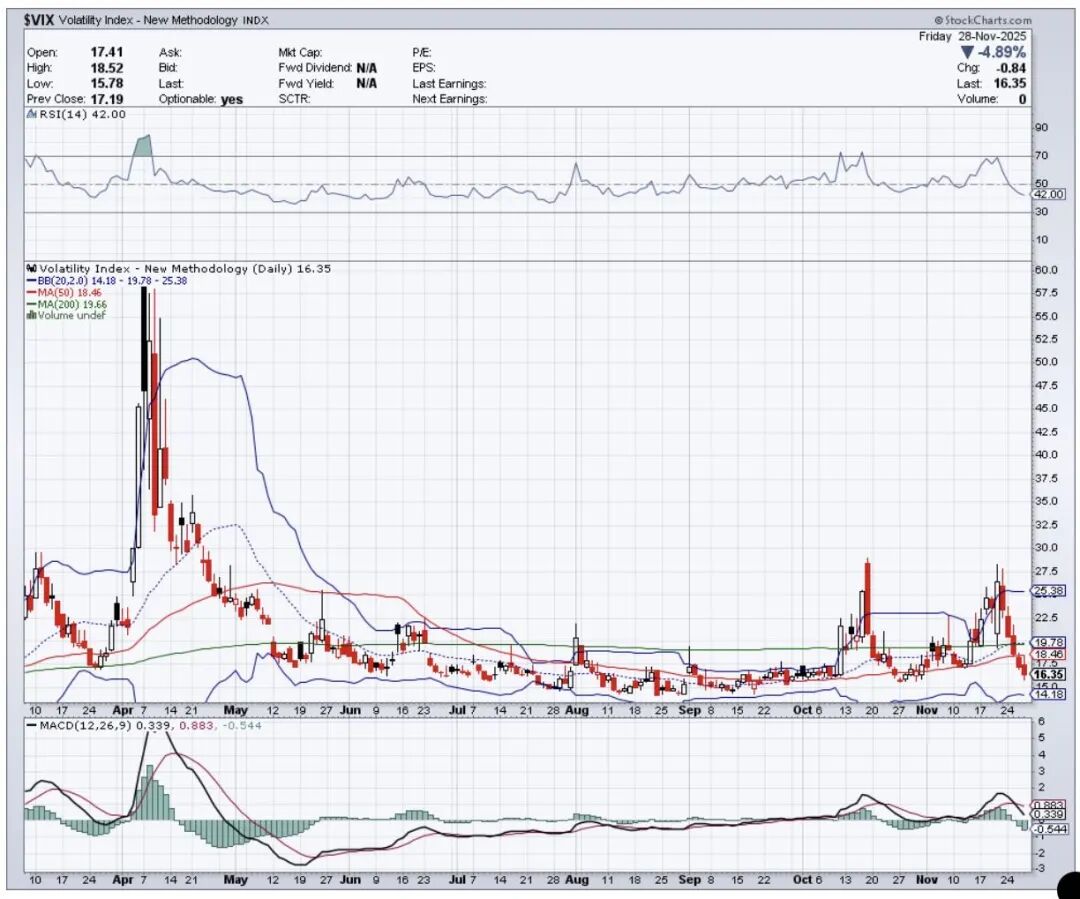Click the candlestick icon beside Volatility Index (Daily)
The height and width of the screenshot is (899, 1080).
pos(32,269)
